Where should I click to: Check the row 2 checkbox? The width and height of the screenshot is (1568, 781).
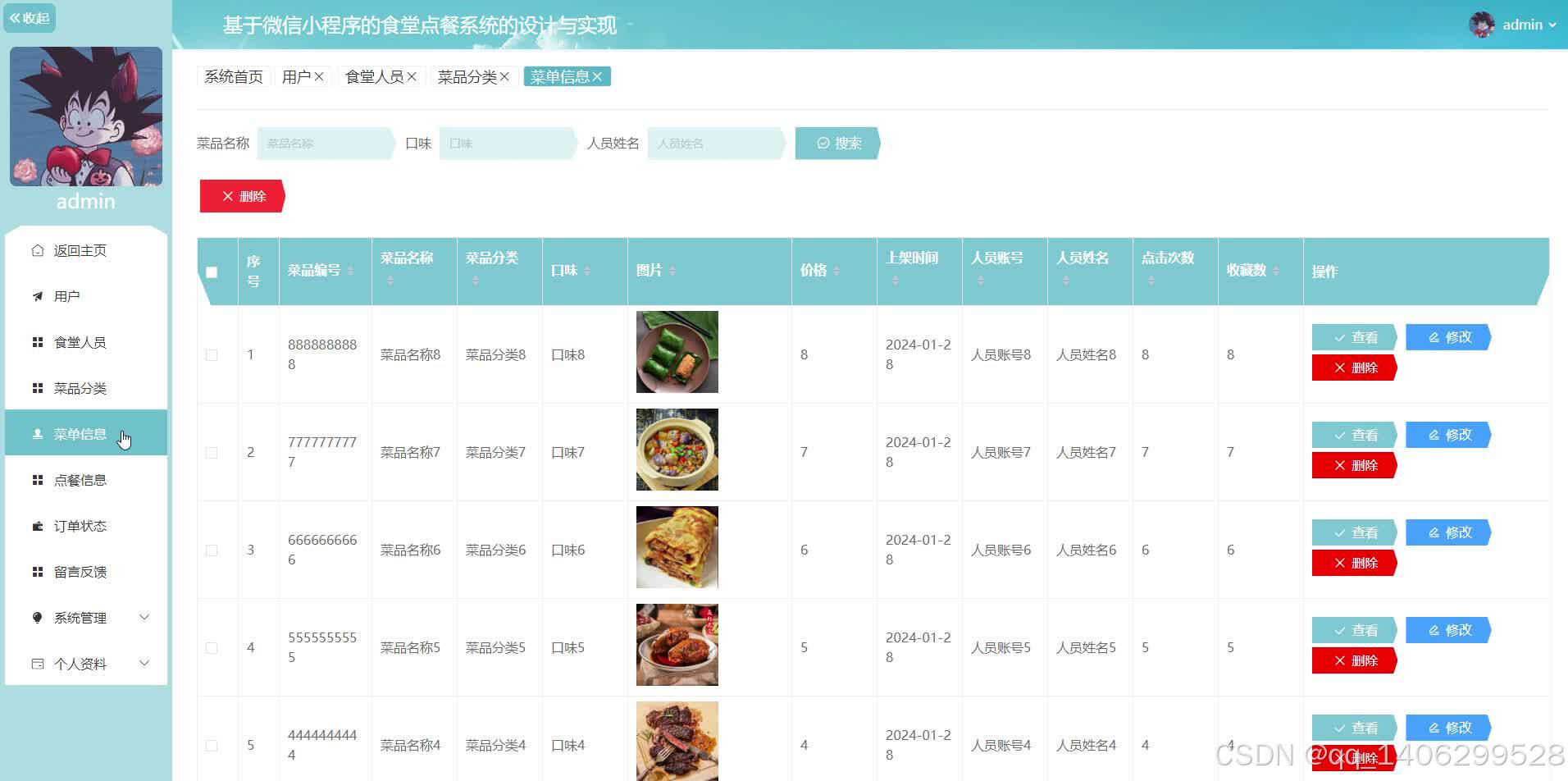tap(212, 453)
